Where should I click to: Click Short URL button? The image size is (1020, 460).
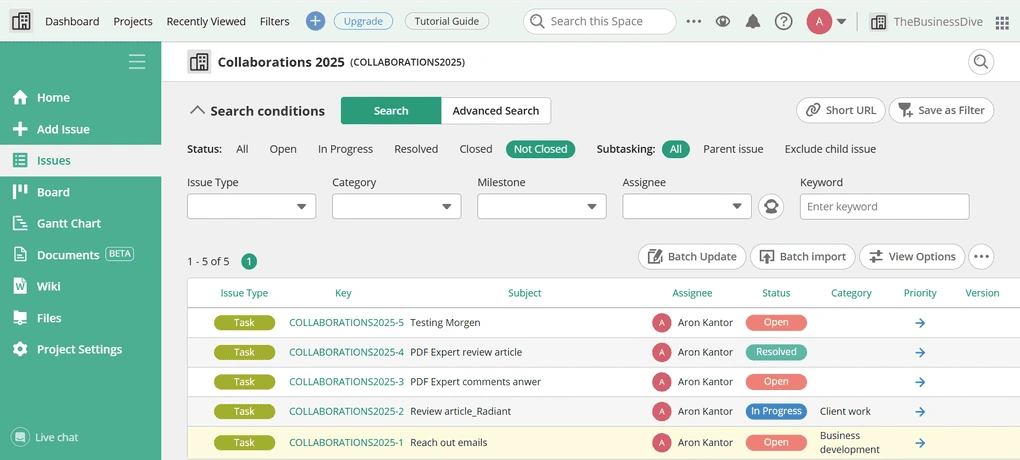pyautogui.click(x=840, y=110)
